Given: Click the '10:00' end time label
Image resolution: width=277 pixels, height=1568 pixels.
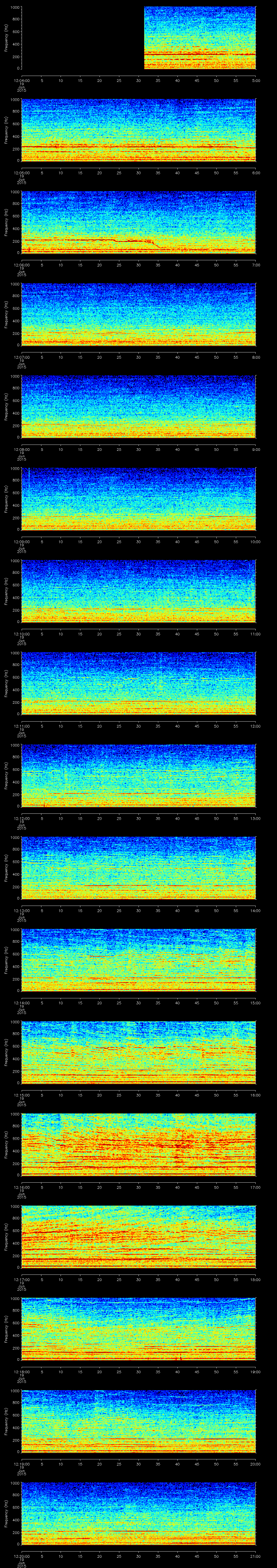Looking at the screenshot, I should [x=255, y=542].
